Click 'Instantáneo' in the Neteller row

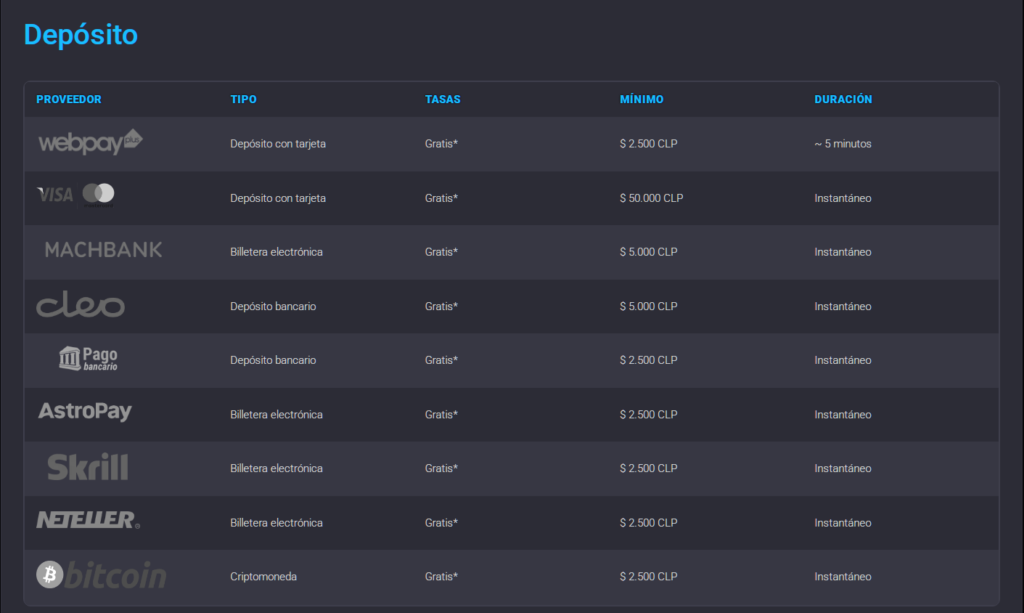tap(842, 522)
